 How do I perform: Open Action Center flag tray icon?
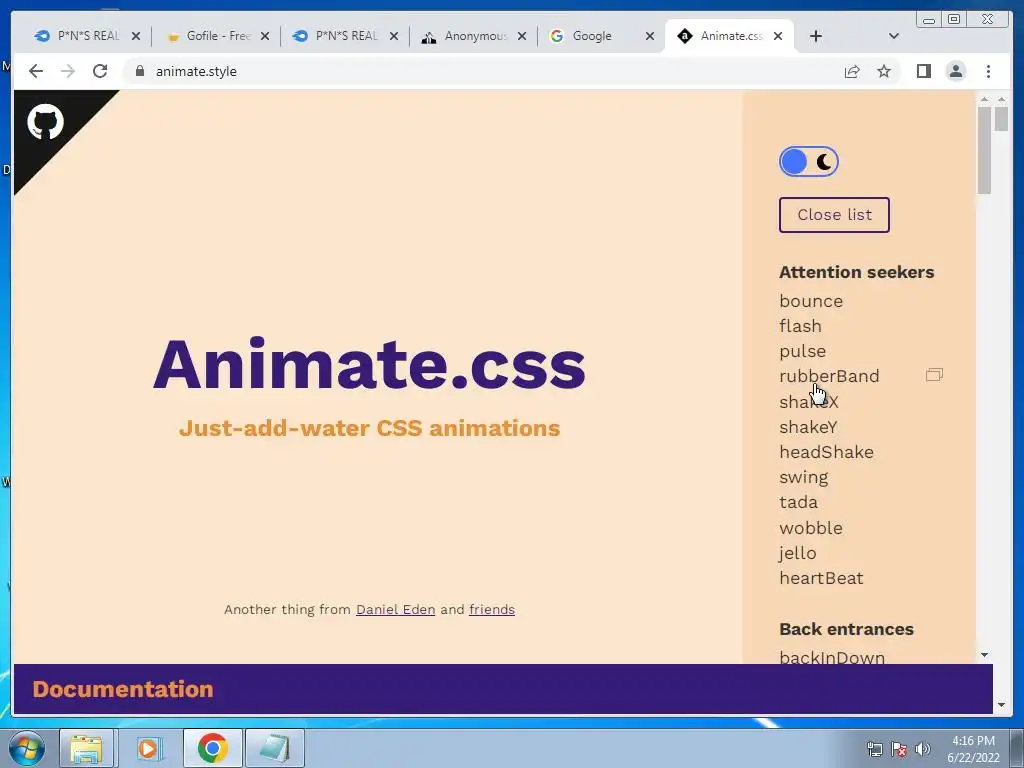coord(899,749)
